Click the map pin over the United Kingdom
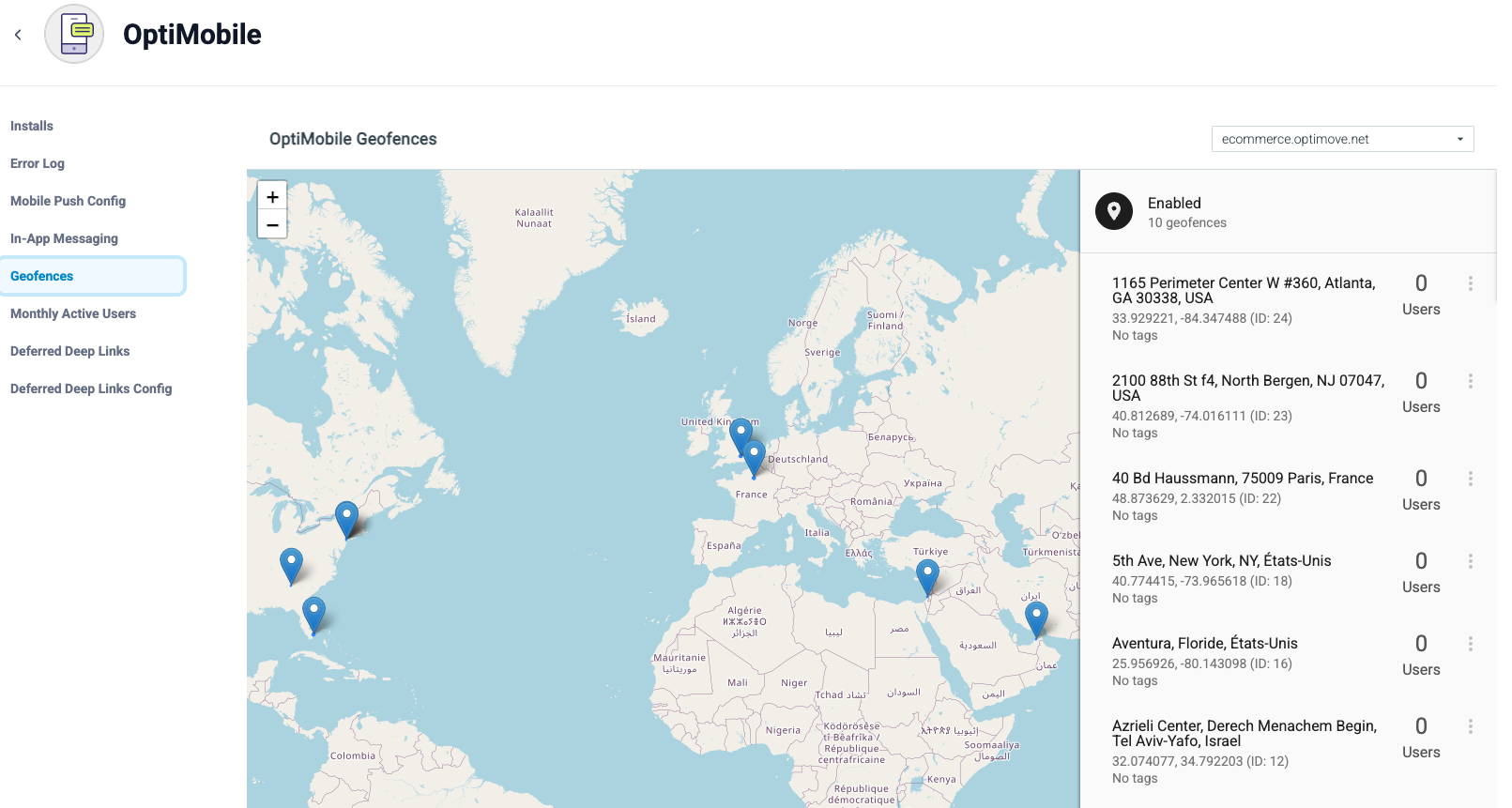 (x=741, y=436)
